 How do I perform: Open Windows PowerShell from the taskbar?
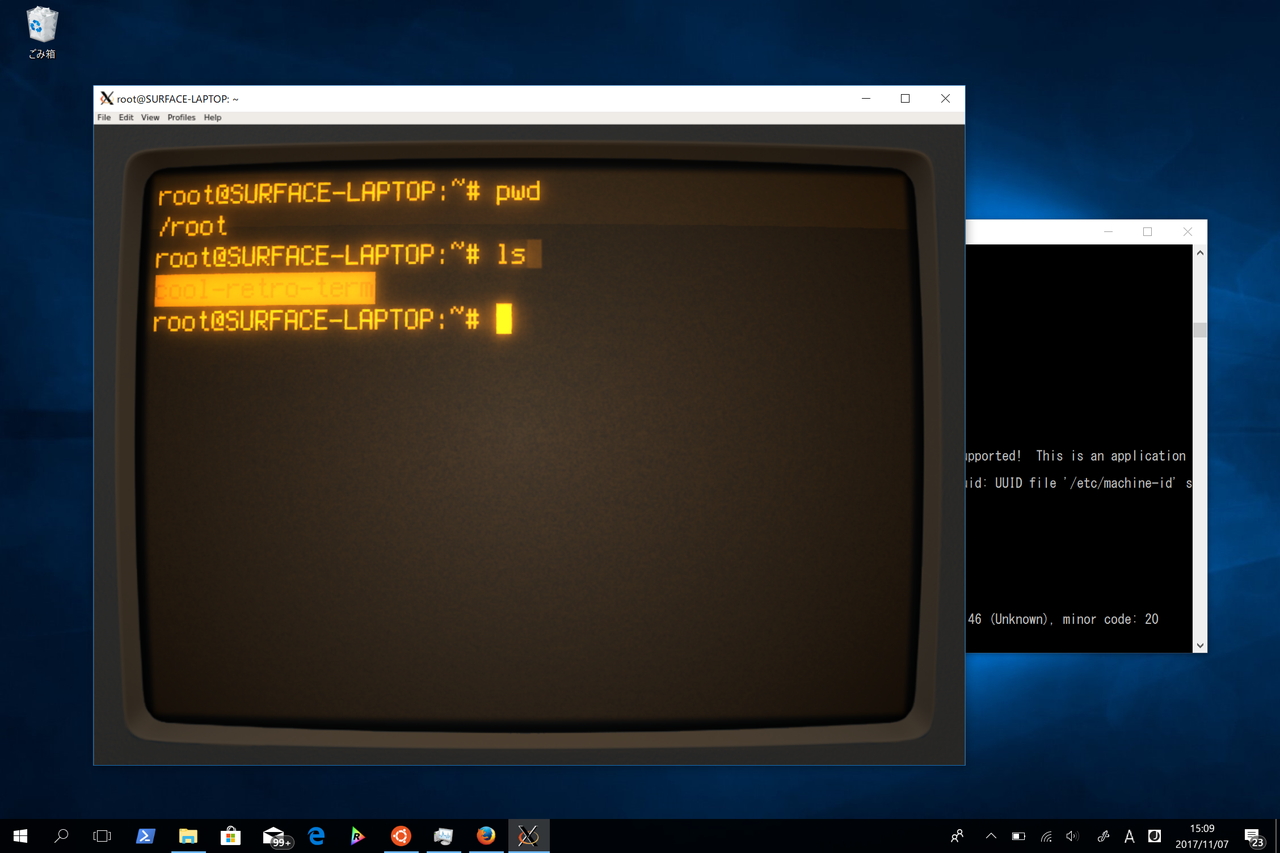click(145, 835)
